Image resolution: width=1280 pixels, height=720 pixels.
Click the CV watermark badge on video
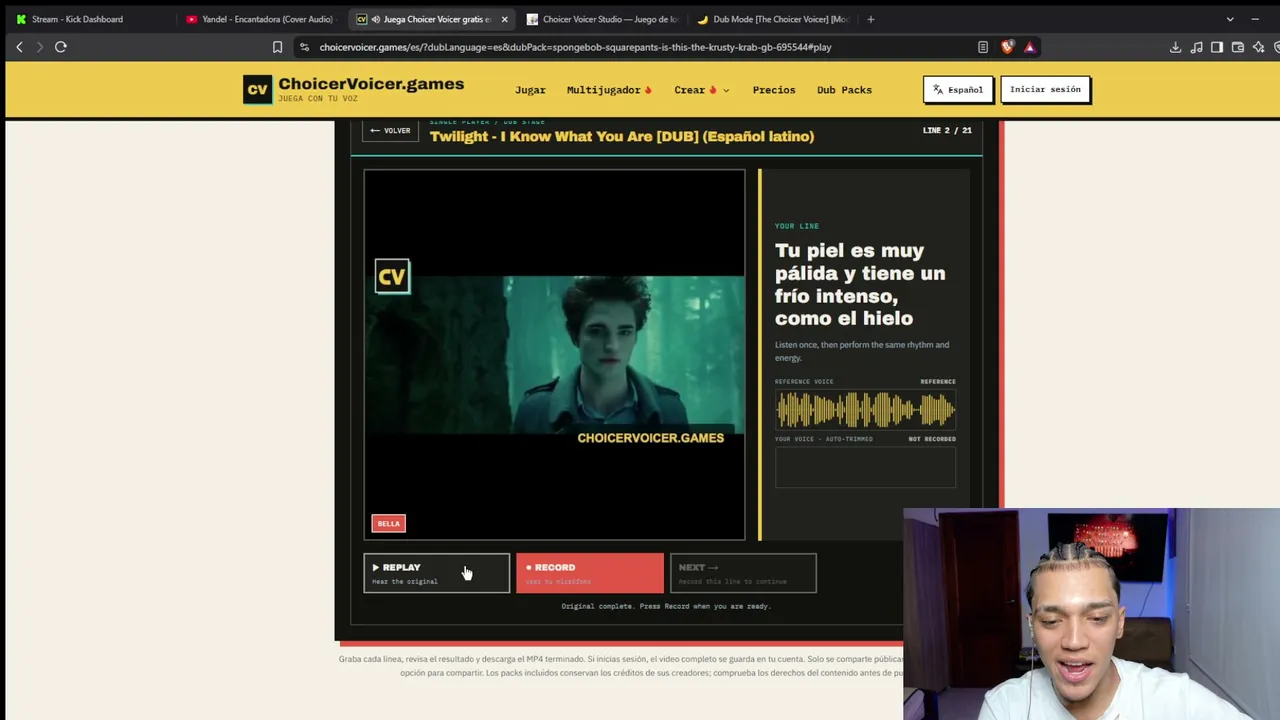(392, 276)
